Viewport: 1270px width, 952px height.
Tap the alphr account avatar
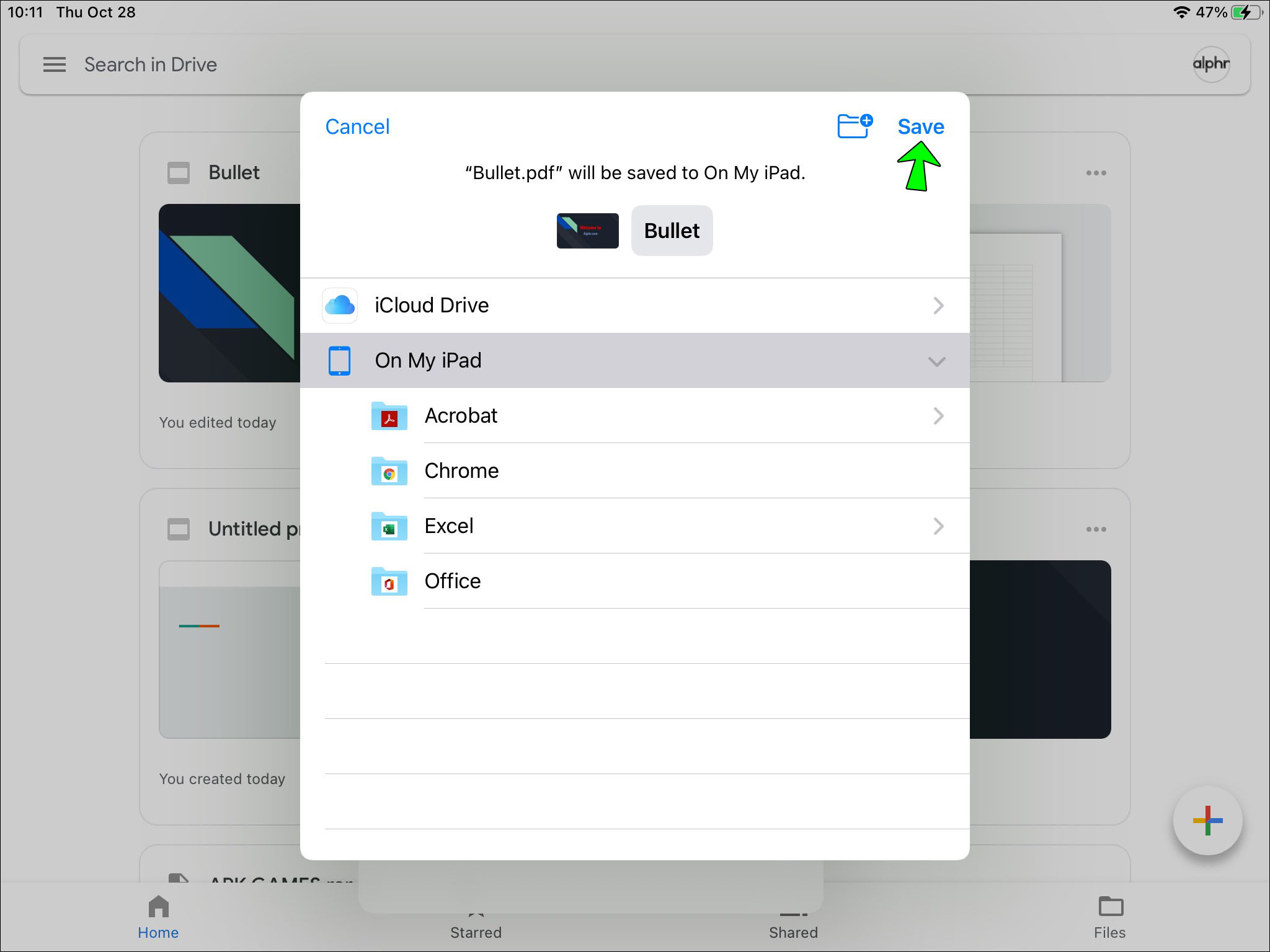pyautogui.click(x=1210, y=64)
